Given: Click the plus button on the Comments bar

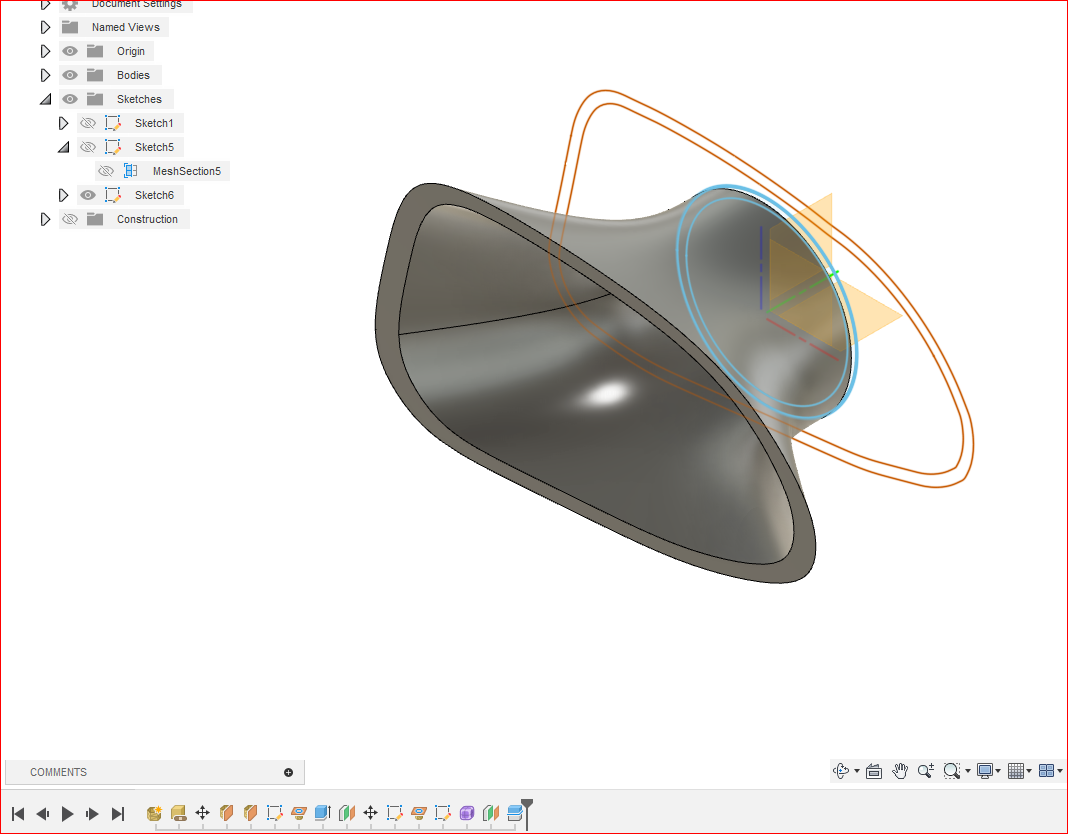Looking at the screenshot, I should coord(288,771).
